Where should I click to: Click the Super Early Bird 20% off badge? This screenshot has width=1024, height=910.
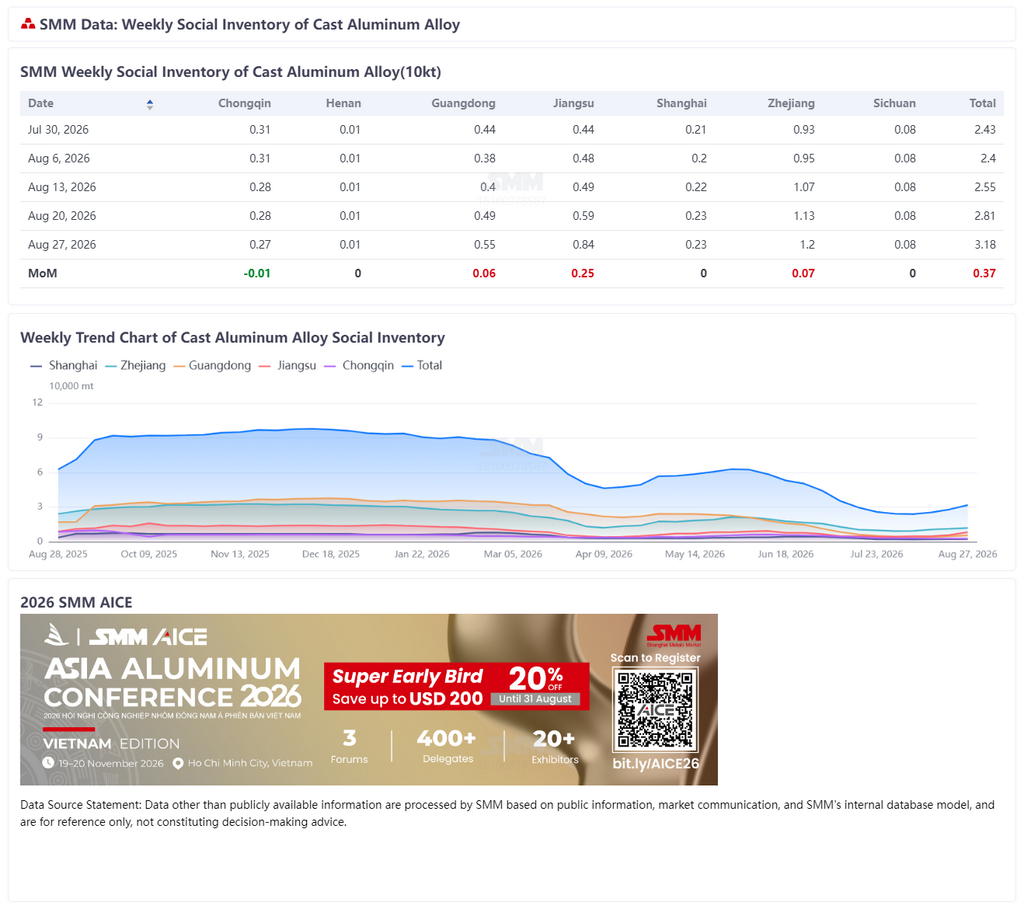pos(456,686)
